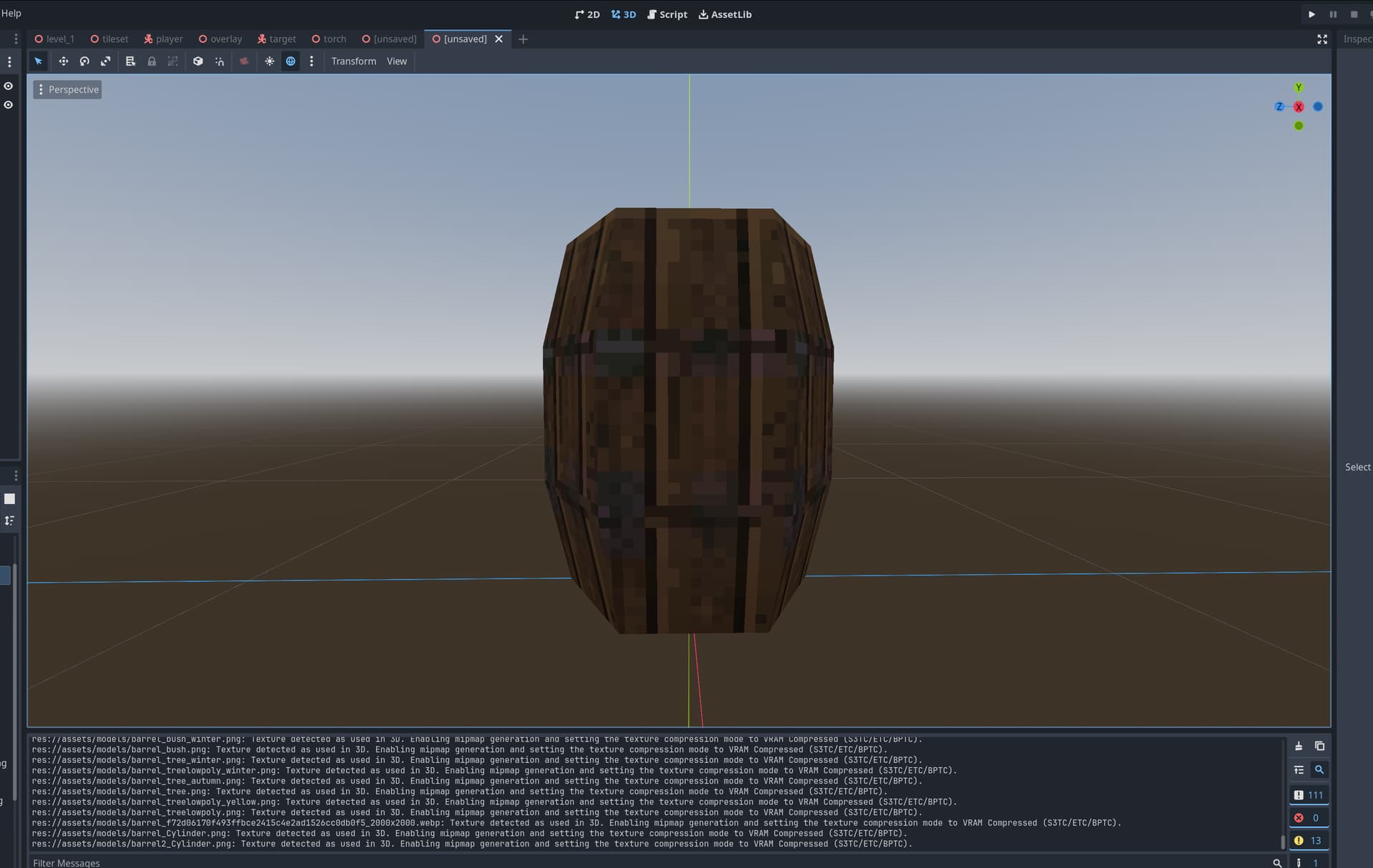Select the barrel mesh in the viewport
This screenshot has height=868, width=1373.
click(x=688, y=420)
